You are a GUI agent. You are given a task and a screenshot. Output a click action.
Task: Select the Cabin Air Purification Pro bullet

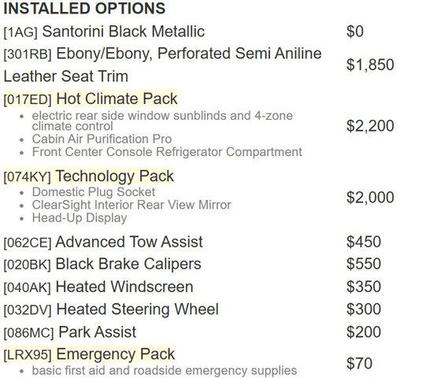[x=102, y=139]
